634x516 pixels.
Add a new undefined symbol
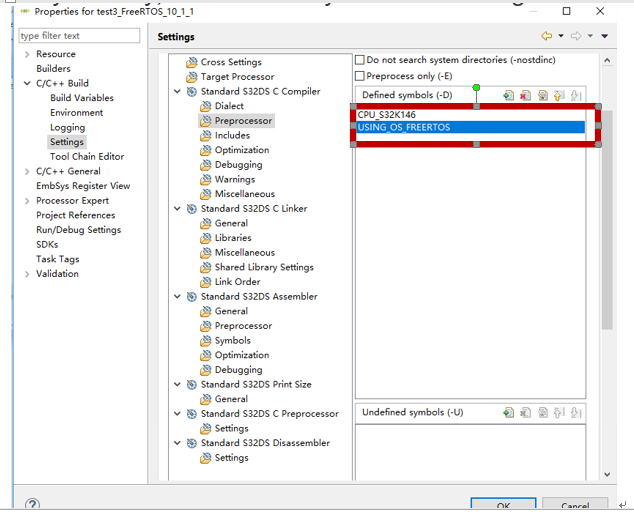click(509, 412)
